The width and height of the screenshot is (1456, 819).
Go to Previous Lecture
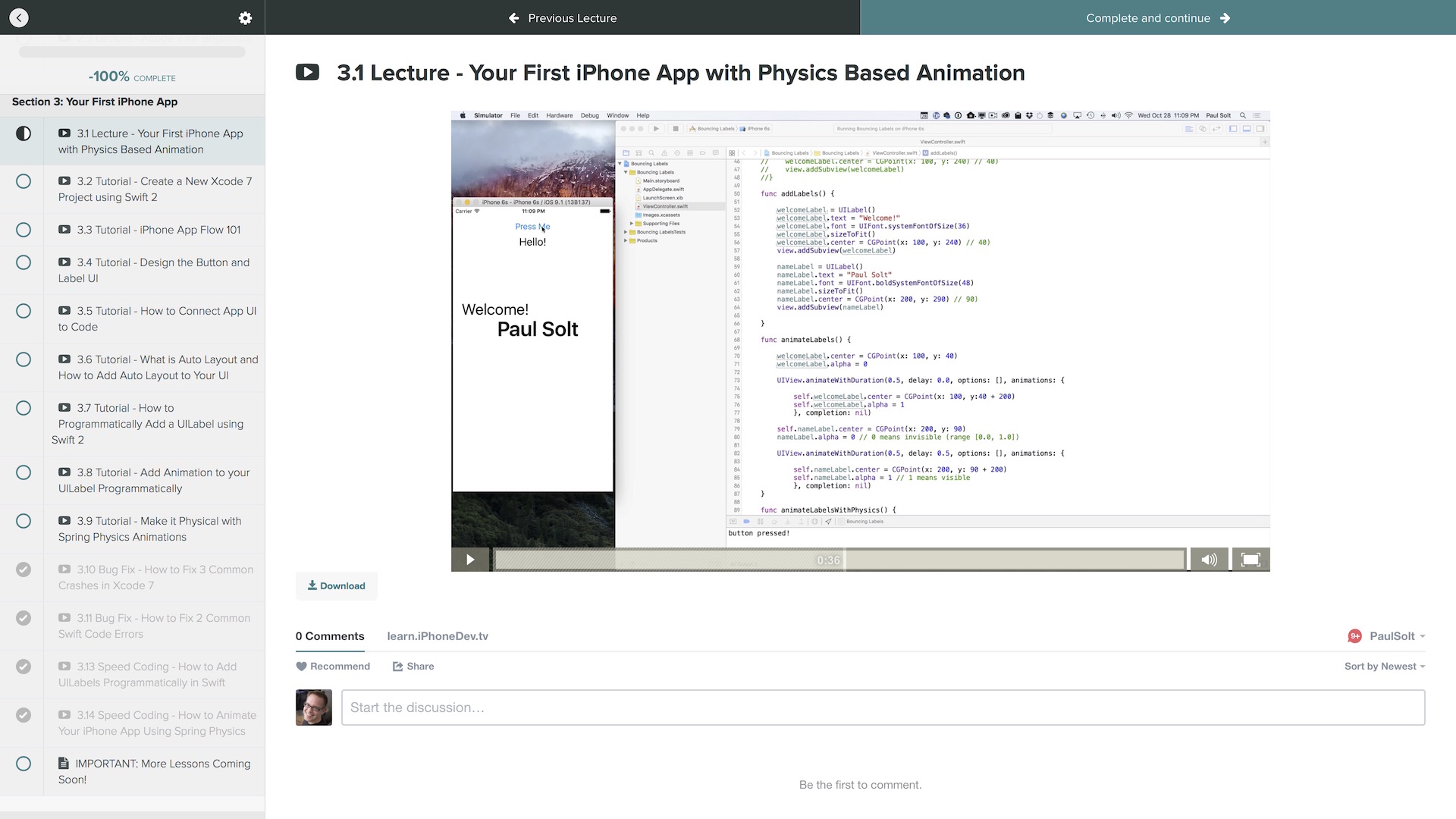tap(563, 17)
